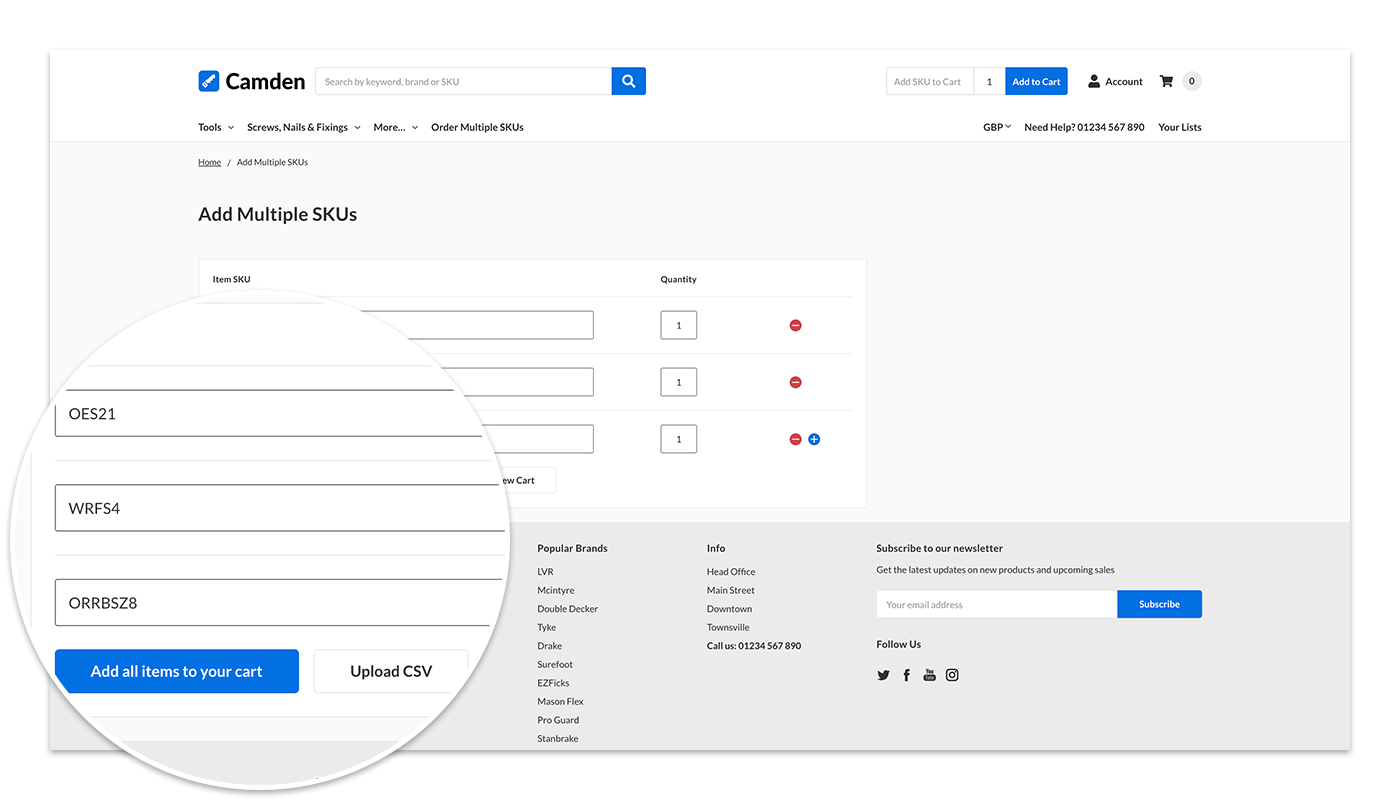Open the Stanbrake brand link
The height and width of the screenshot is (800, 1400).
click(x=558, y=738)
